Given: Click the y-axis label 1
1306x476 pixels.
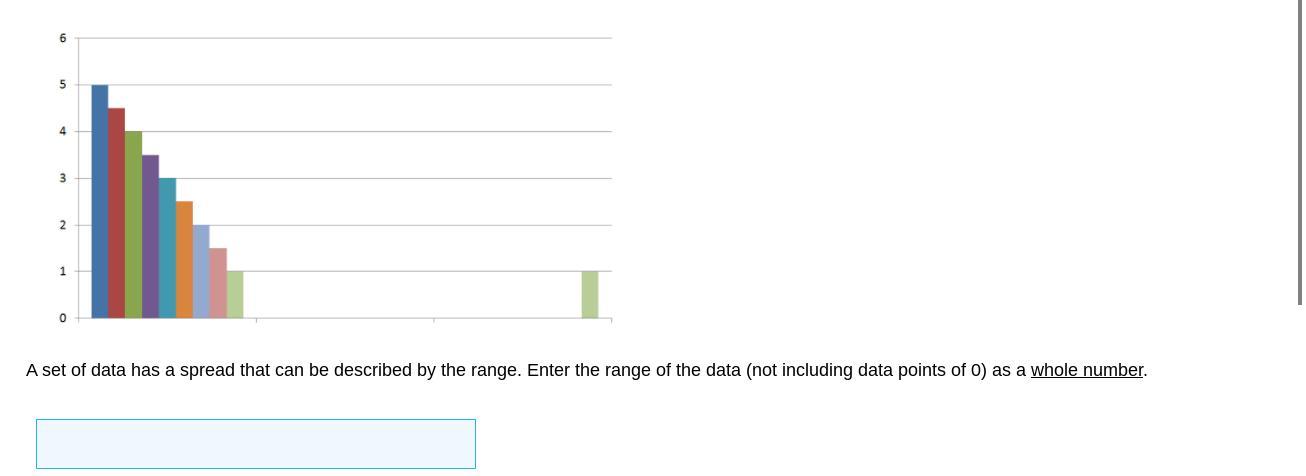Looking at the screenshot, I should point(62,271).
